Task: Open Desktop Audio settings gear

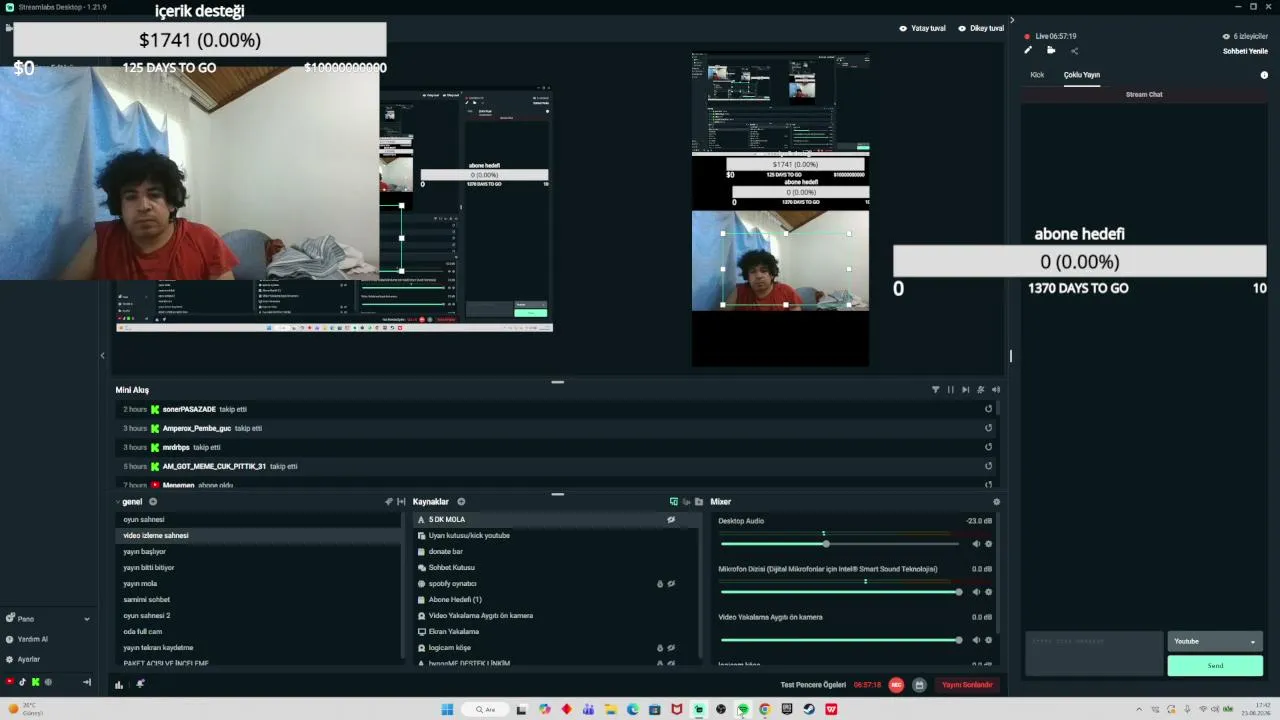Action: pos(989,544)
